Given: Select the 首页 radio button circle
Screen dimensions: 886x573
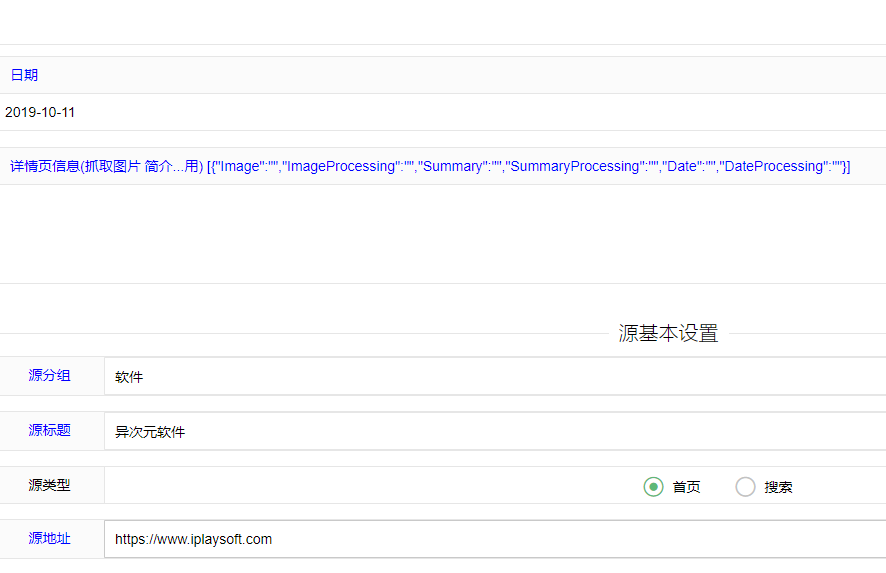Looking at the screenshot, I should [653, 487].
